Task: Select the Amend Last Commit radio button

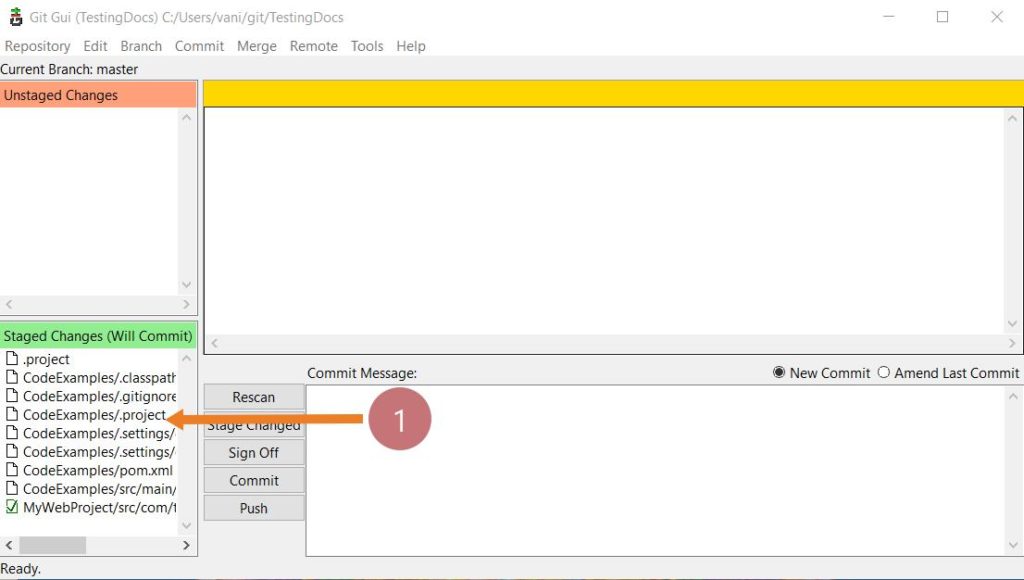Action: tap(883, 373)
